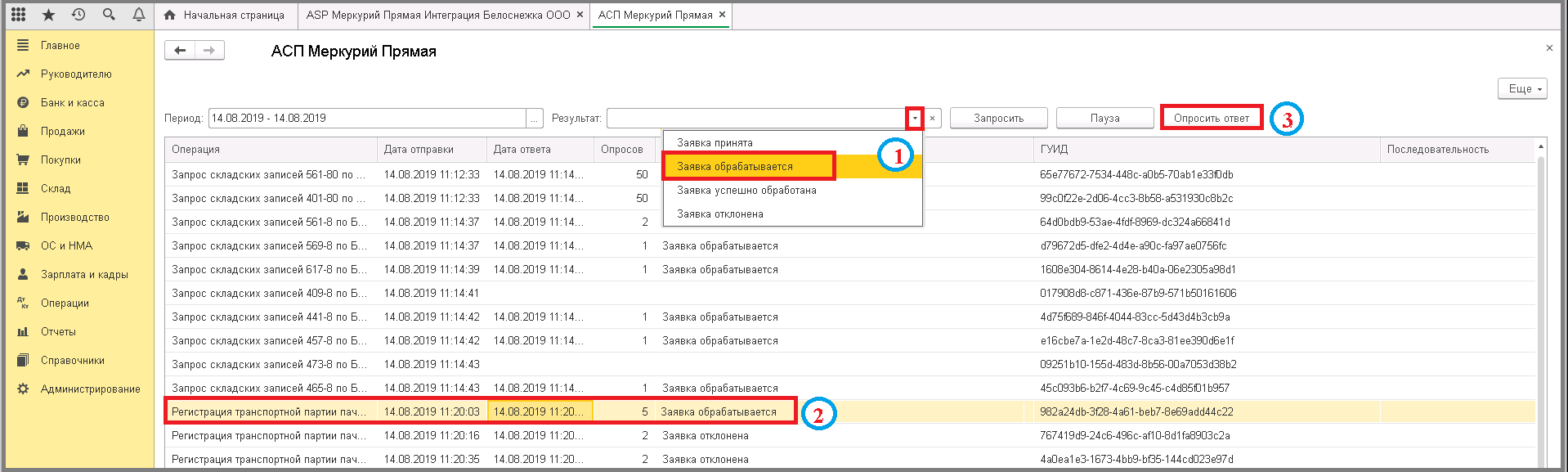
Task: Click the Склад grid icon
Action: tap(23, 188)
